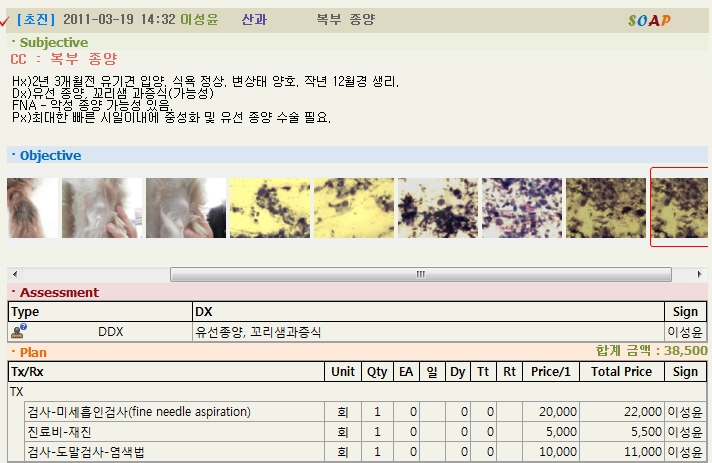Click the FNA - 악성 종양 text line
Screen dimensions: 712x463
pyautogui.click(x=92, y=105)
